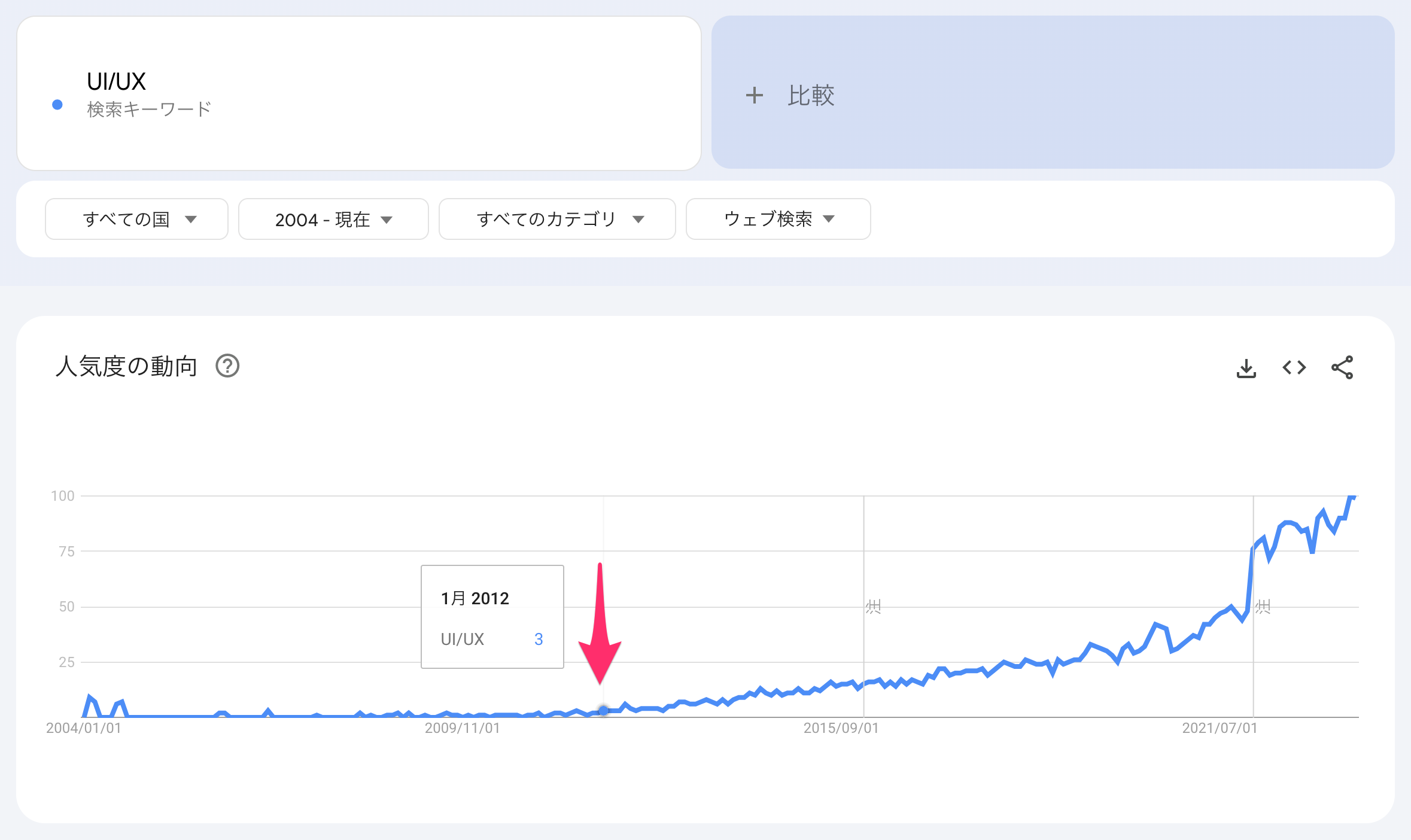Click note marker on the 2021 line
Viewport: 1411px width, 840px height.
pyautogui.click(x=1263, y=607)
